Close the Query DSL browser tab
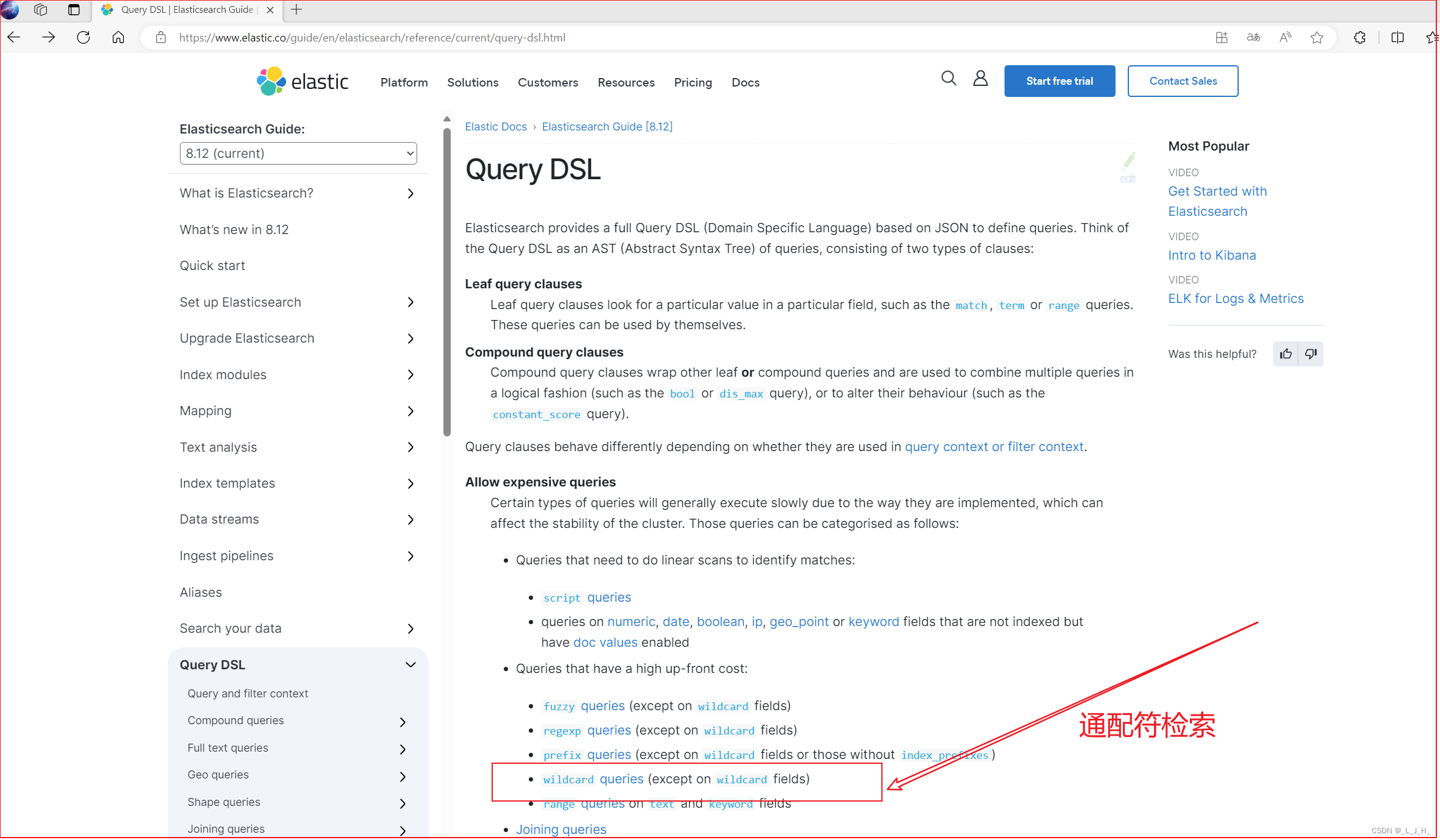Screen dimensions: 1440x840 pyautogui.click(x=270, y=10)
